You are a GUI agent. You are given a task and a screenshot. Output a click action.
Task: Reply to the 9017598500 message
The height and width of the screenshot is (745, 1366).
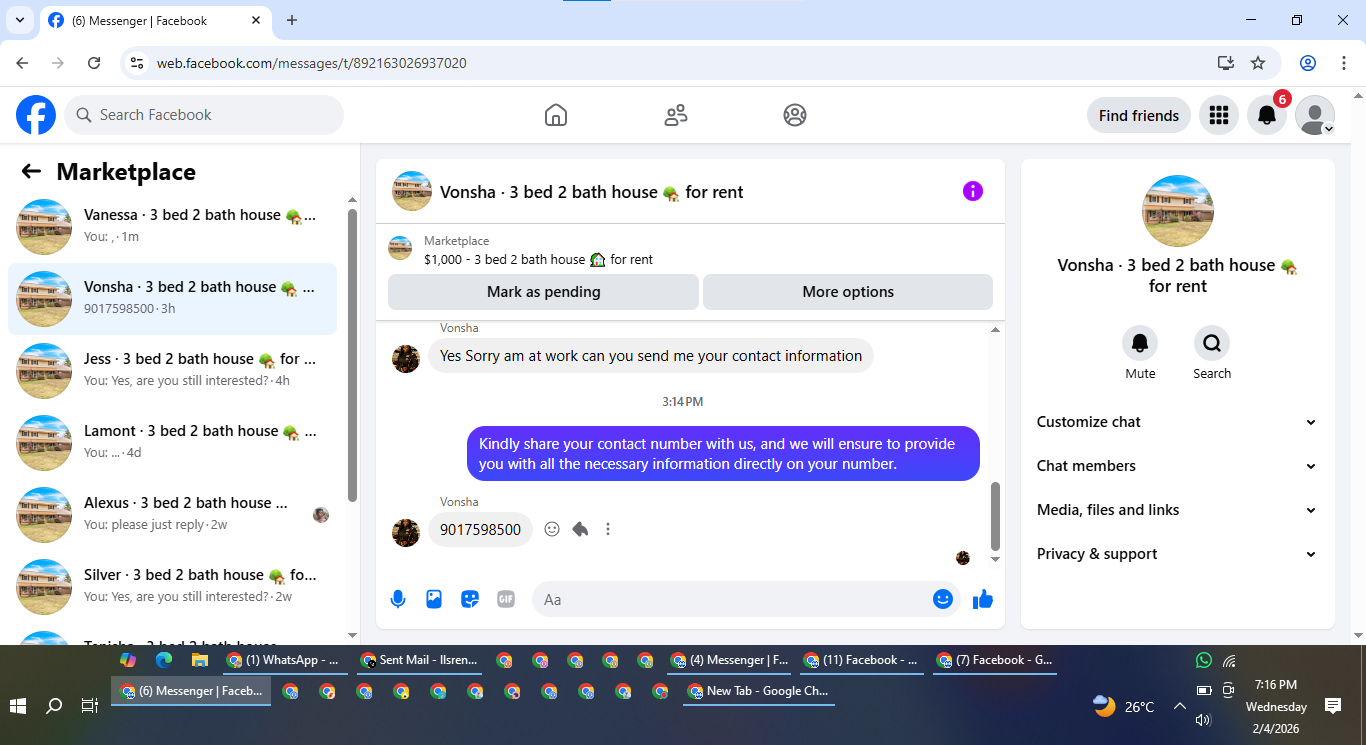pos(580,529)
